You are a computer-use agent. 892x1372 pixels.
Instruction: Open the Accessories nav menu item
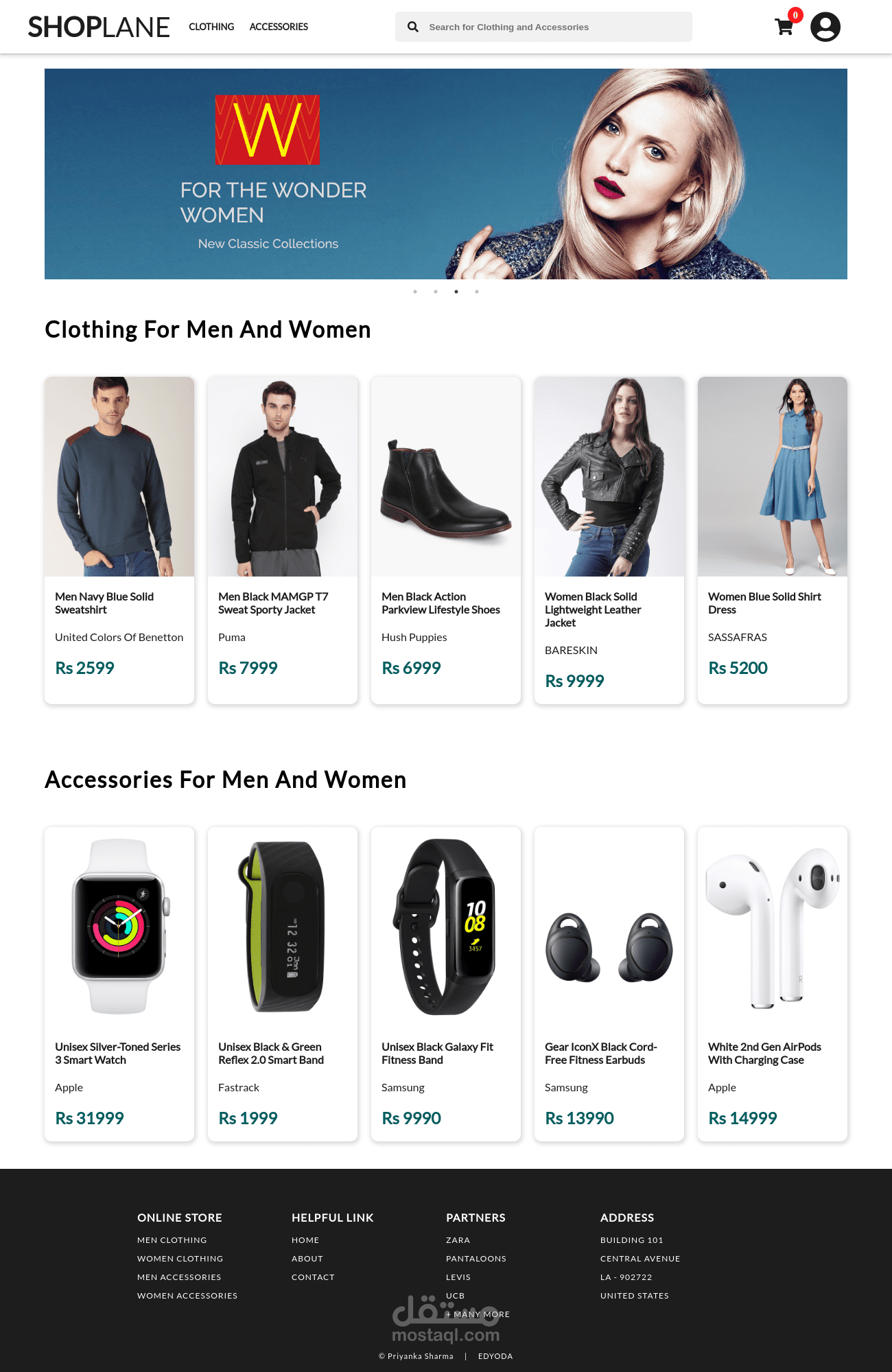(279, 27)
